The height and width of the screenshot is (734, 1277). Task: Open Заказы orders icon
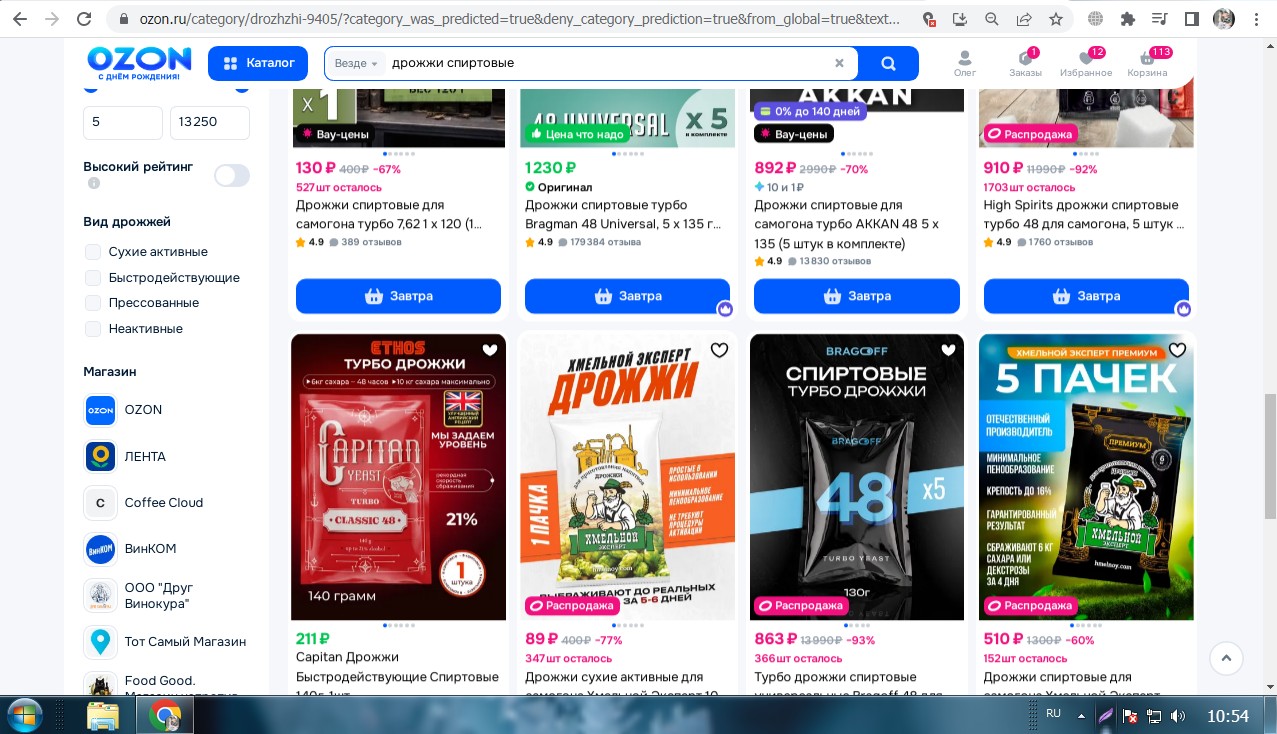pyautogui.click(x=1025, y=63)
